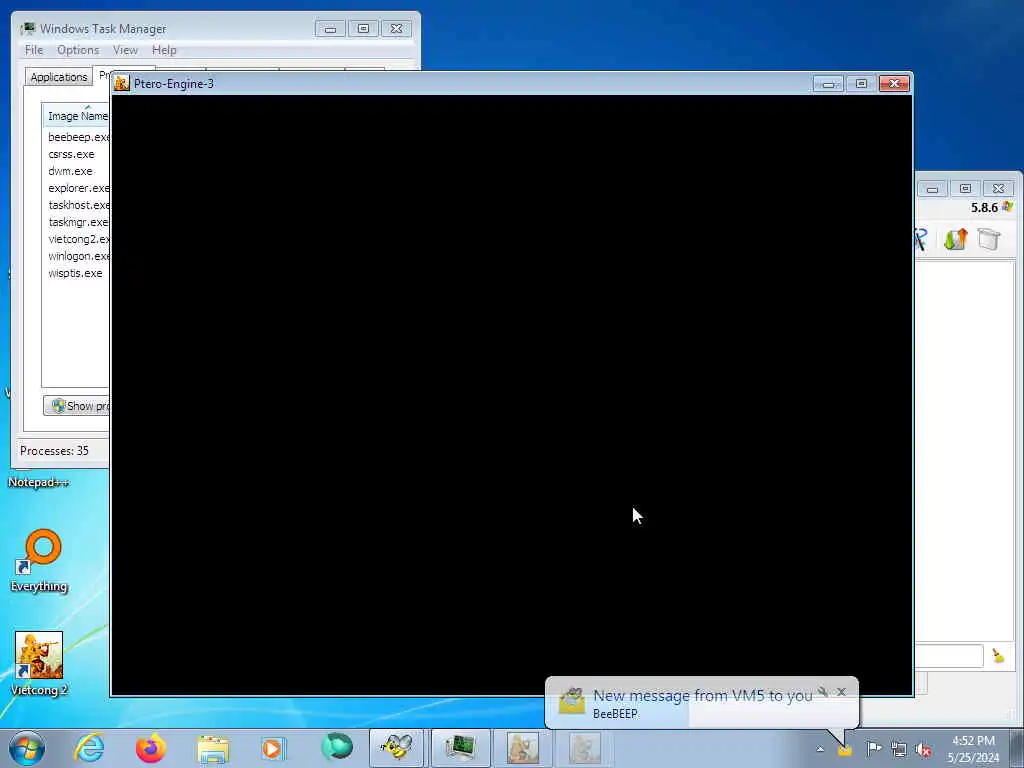The height and width of the screenshot is (768, 1024).
Task: Switch to the BeeBEEP taskbar button
Action: pos(397,748)
